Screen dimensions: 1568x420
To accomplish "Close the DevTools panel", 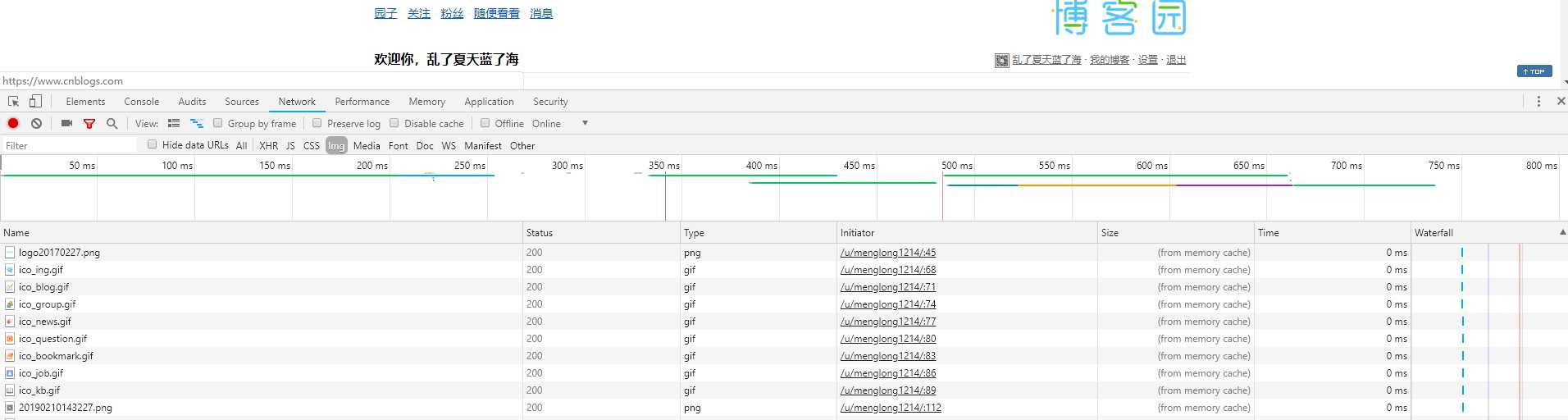I will 1561,102.
